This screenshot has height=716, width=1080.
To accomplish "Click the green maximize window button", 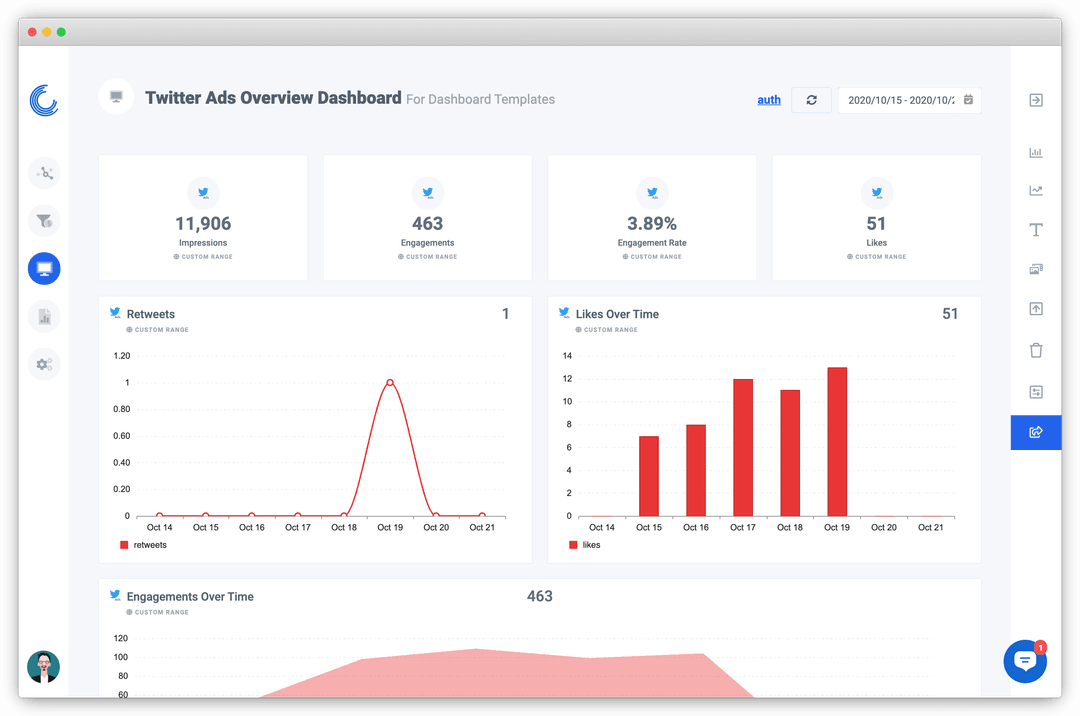I will pos(61,32).
